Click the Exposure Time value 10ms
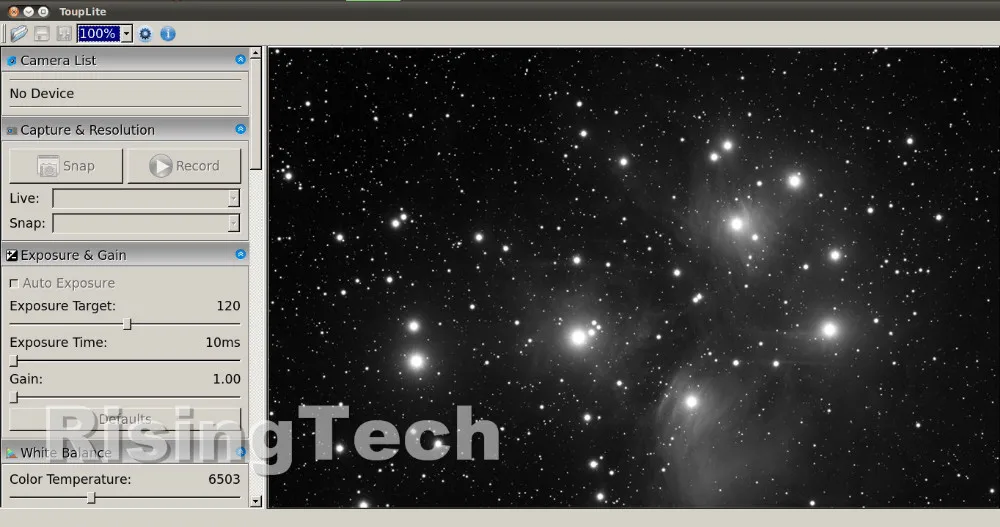The image size is (1000, 527). pyautogui.click(x=223, y=343)
